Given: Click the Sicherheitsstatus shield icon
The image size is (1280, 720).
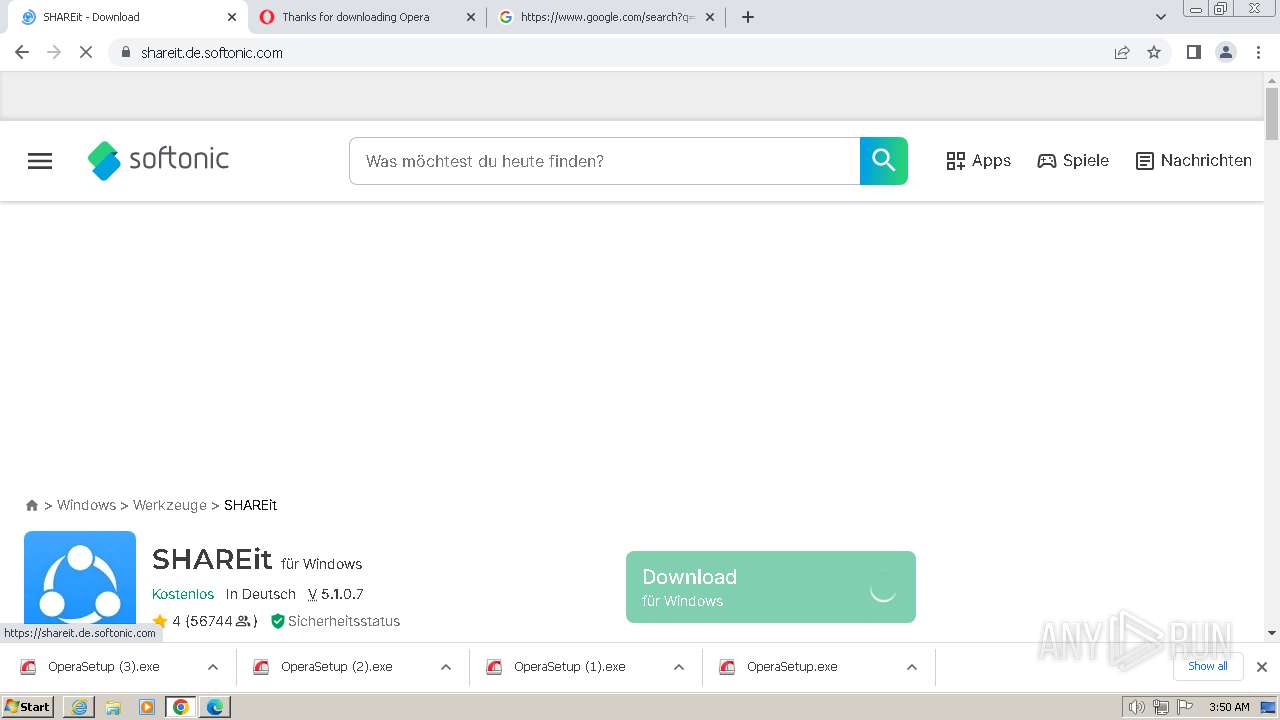Looking at the screenshot, I should [x=278, y=621].
